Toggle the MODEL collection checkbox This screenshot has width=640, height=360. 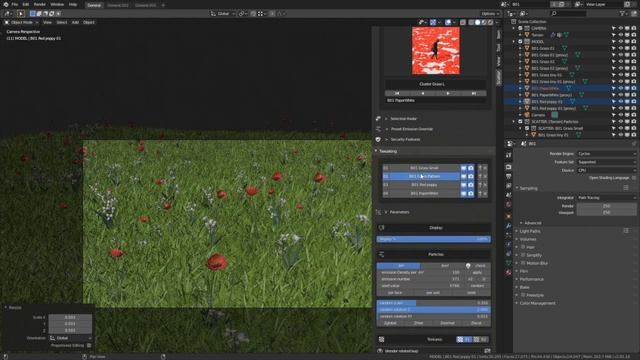coord(520,42)
